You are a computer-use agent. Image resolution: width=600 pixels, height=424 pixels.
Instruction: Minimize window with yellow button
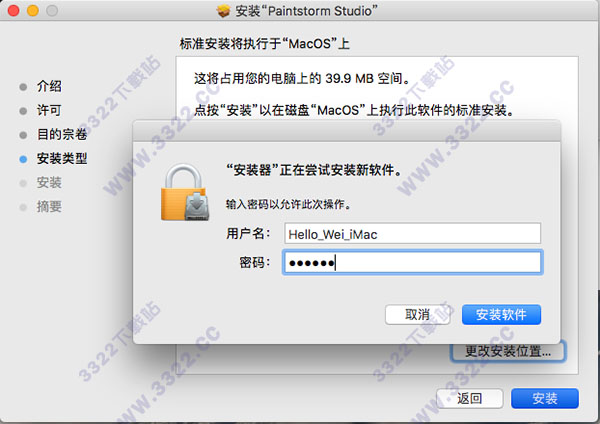tap(33, 11)
